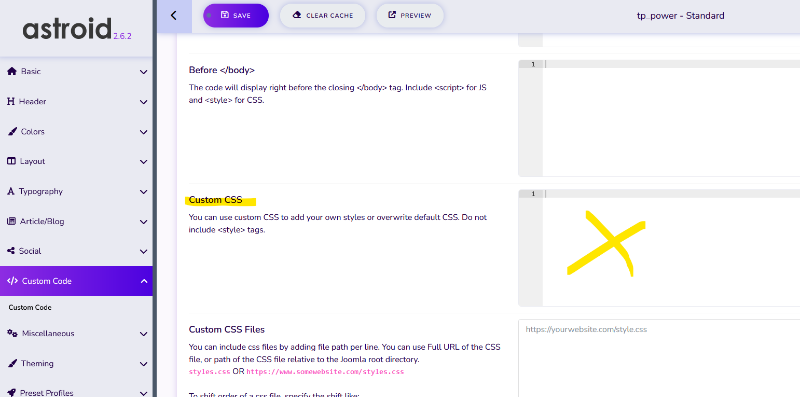The height and width of the screenshot is (397, 800).
Task: Expand the Header section chevron
Action: click(x=143, y=102)
